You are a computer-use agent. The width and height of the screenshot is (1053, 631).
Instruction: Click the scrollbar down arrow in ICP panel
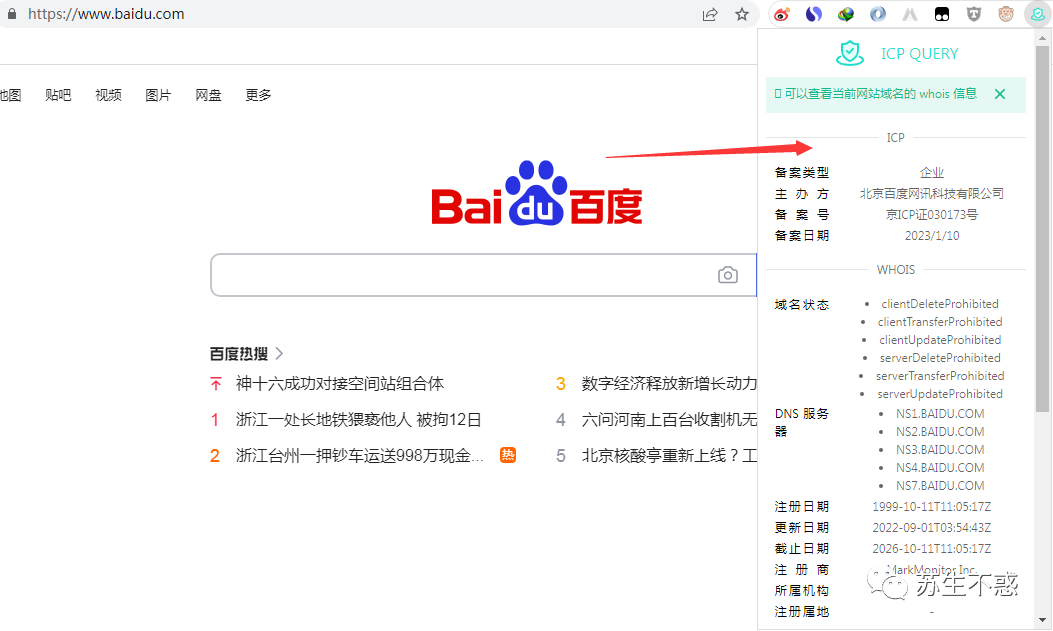click(1042, 621)
